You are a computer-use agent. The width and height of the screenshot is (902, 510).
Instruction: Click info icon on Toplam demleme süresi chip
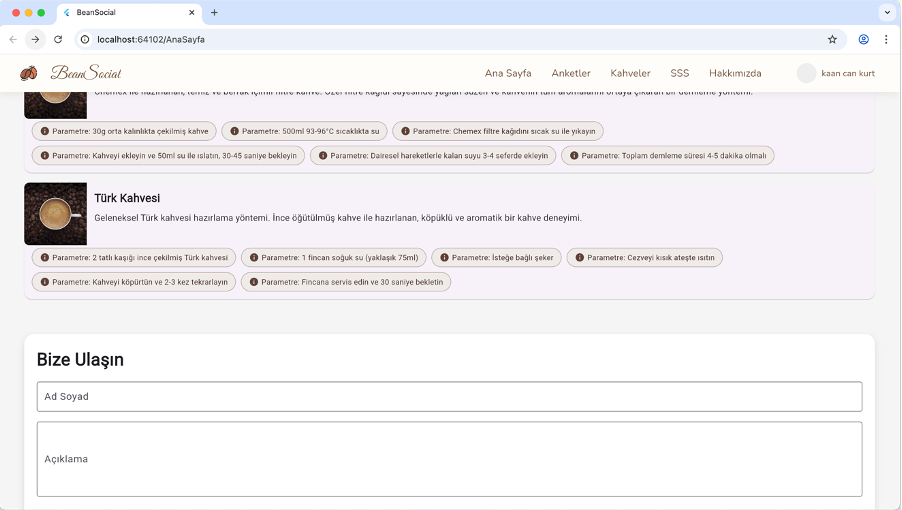(x=574, y=155)
